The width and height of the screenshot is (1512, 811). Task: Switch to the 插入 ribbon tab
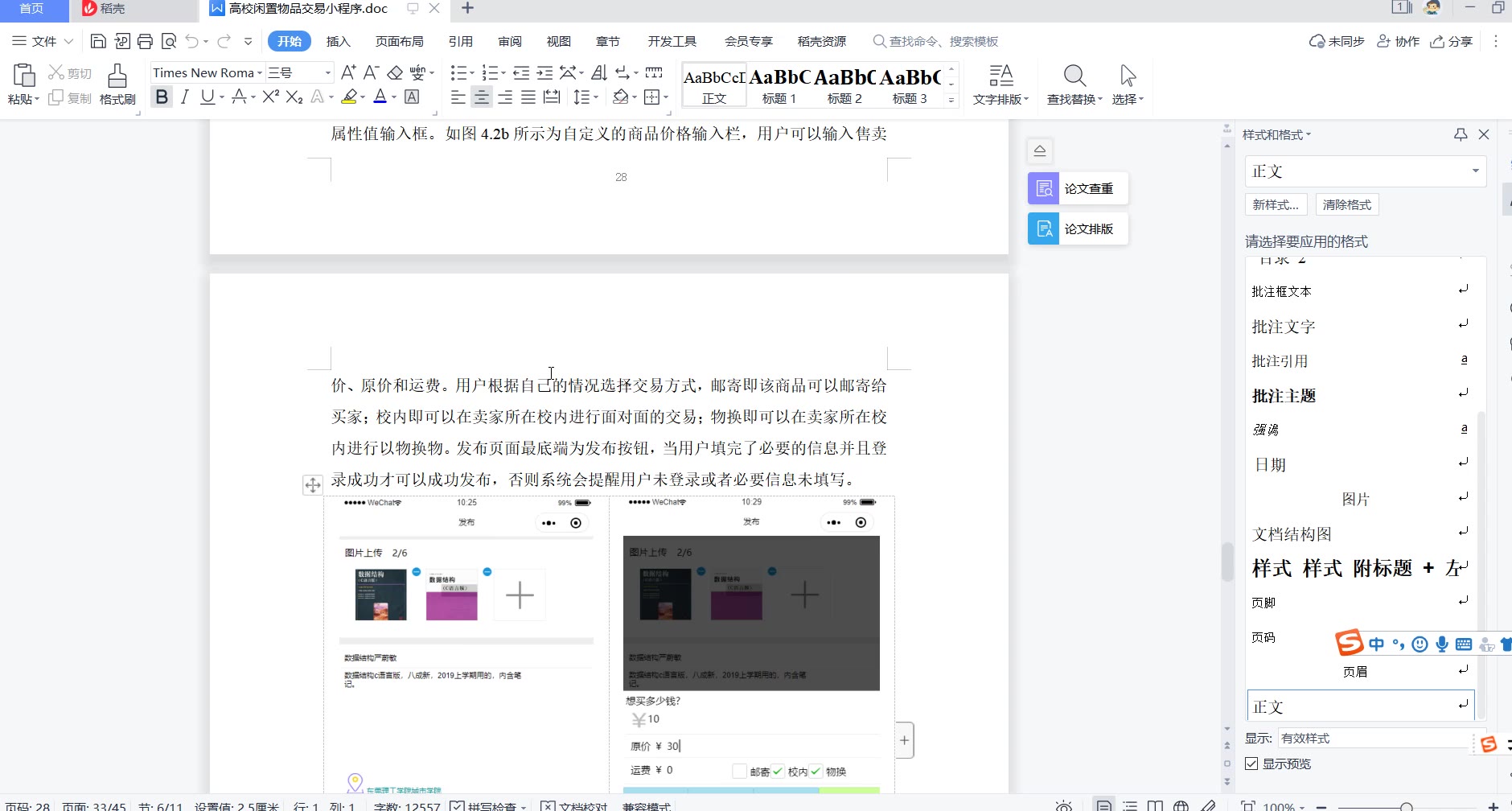(x=338, y=41)
